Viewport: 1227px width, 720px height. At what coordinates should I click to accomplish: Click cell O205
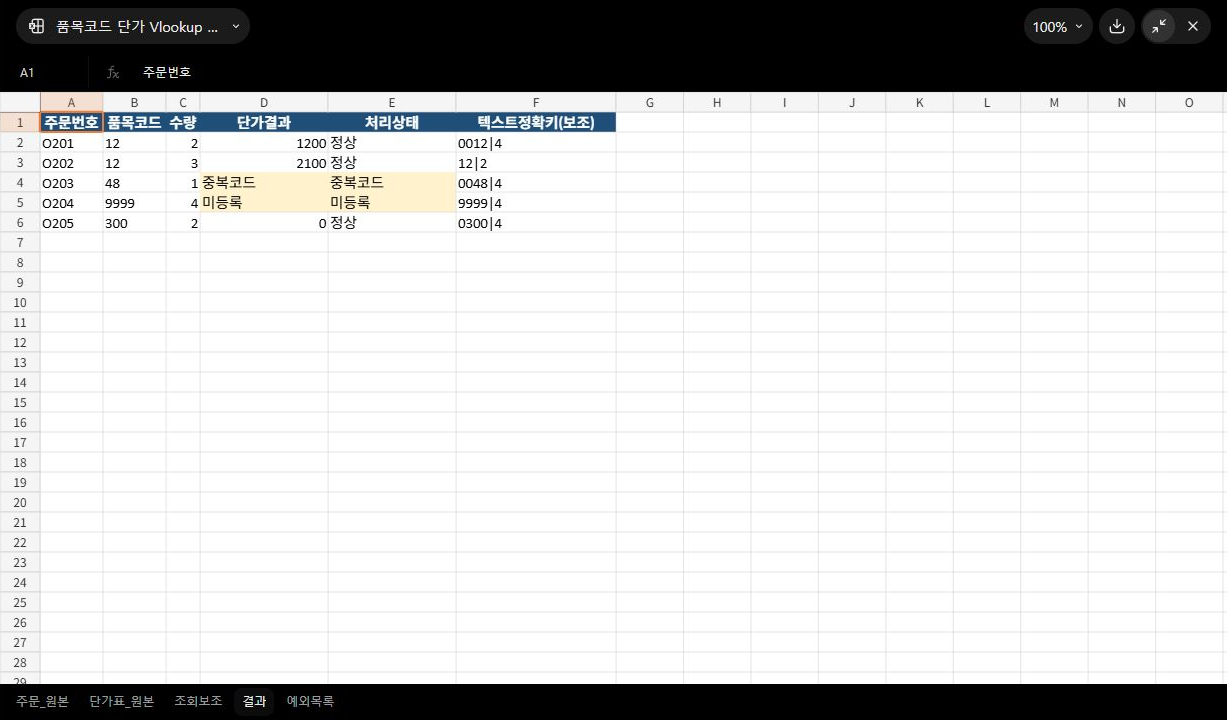tap(71, 223)
